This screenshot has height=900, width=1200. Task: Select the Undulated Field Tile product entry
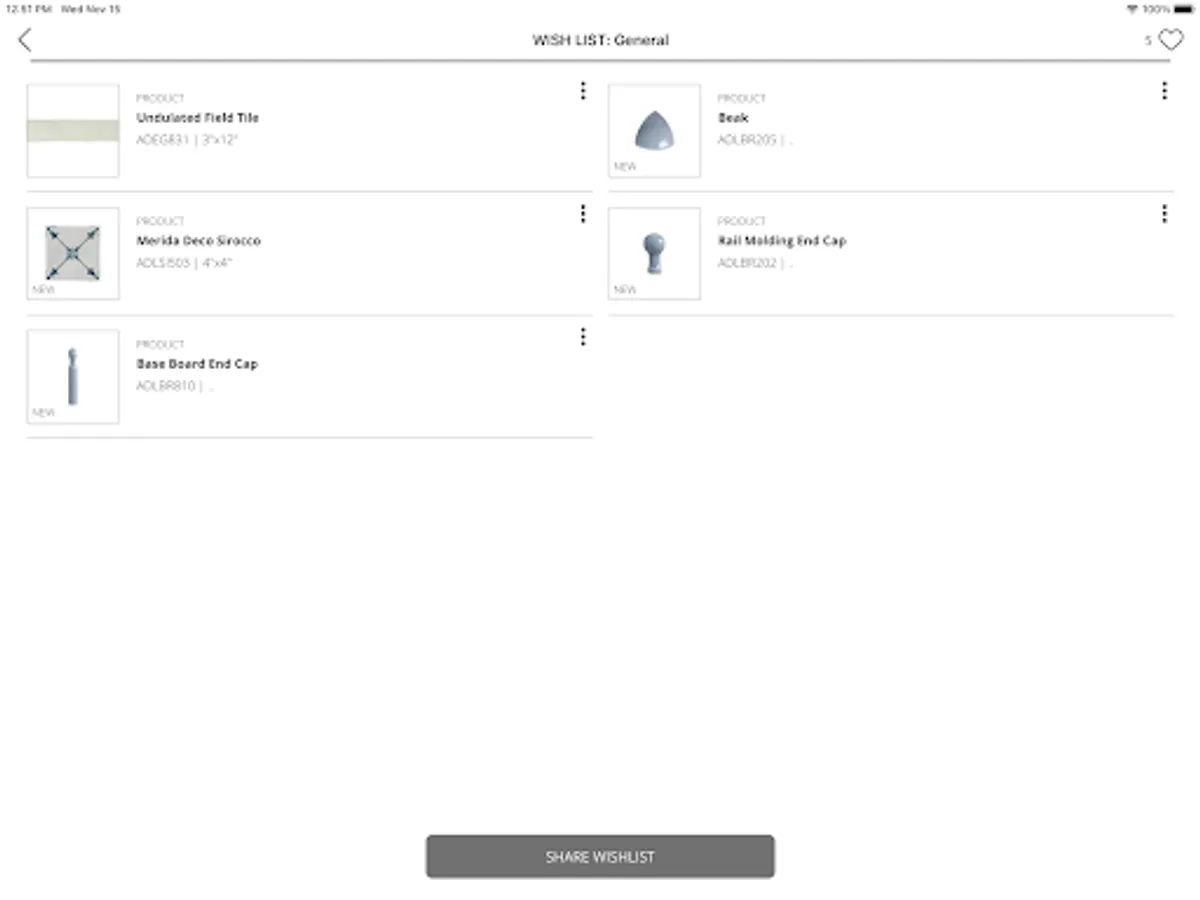198,117
